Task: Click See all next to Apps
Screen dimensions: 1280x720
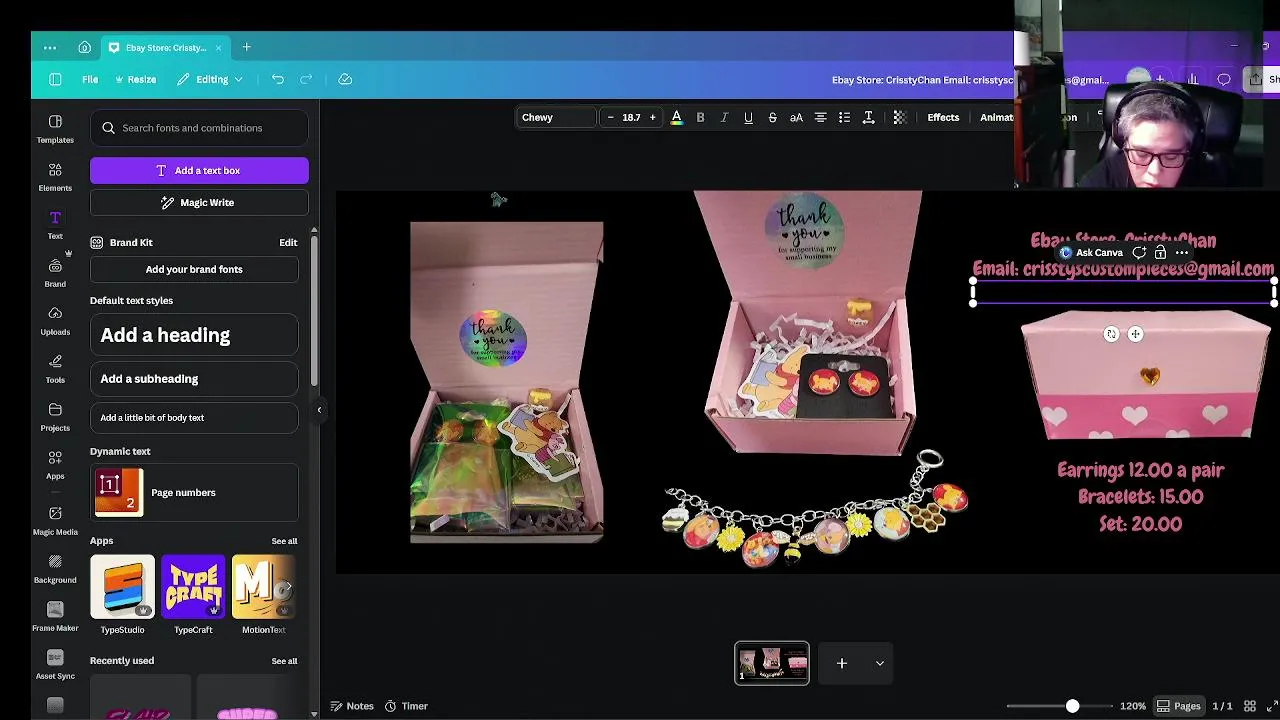Action: (284, 541)
